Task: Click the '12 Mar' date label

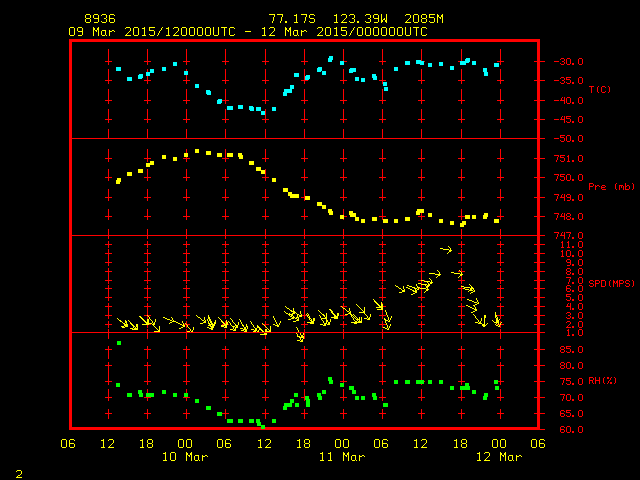Action: tap(499, 457)
